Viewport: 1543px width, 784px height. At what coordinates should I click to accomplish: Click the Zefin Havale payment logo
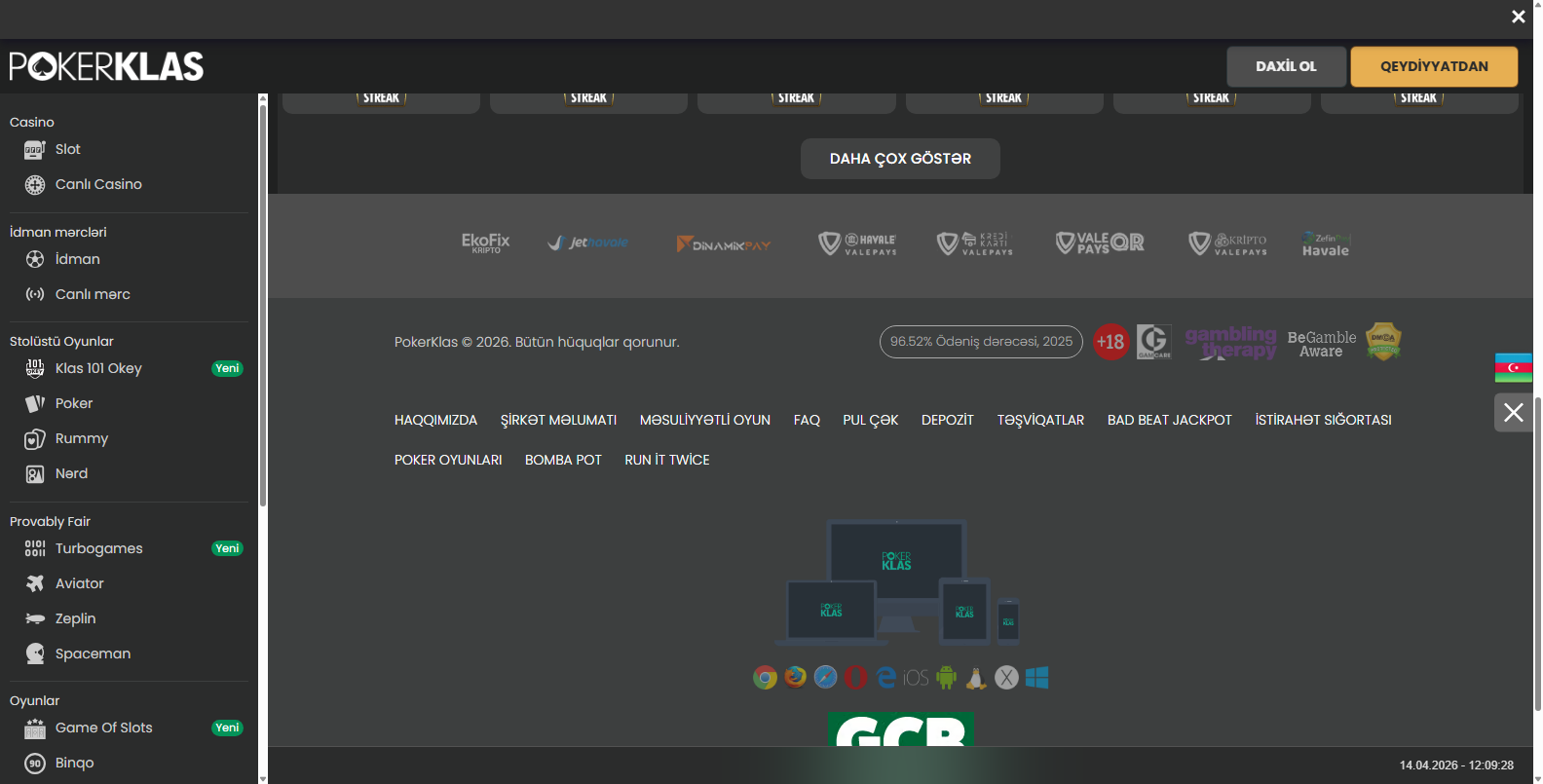click(x=1326, y=243)
